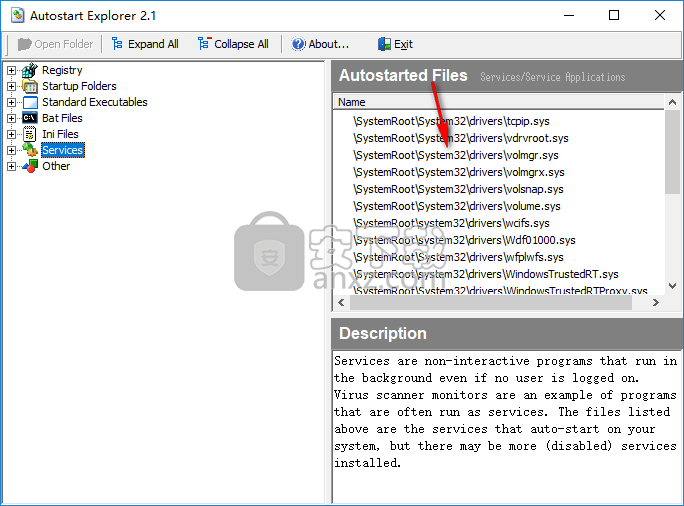
Task: Click the horizontal scroll left arrow
Action: 342,302
